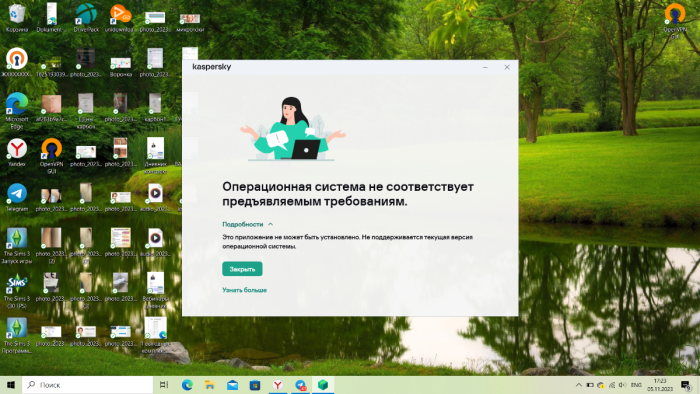Select the Microsoft Edge desktop shortcut
This screenshot has width=700, height=394.
point(17,111)
